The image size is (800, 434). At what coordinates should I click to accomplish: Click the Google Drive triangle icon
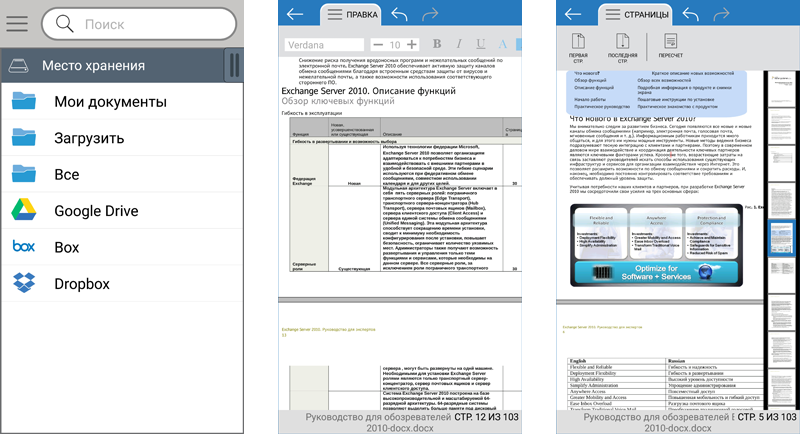coord(24,210)
